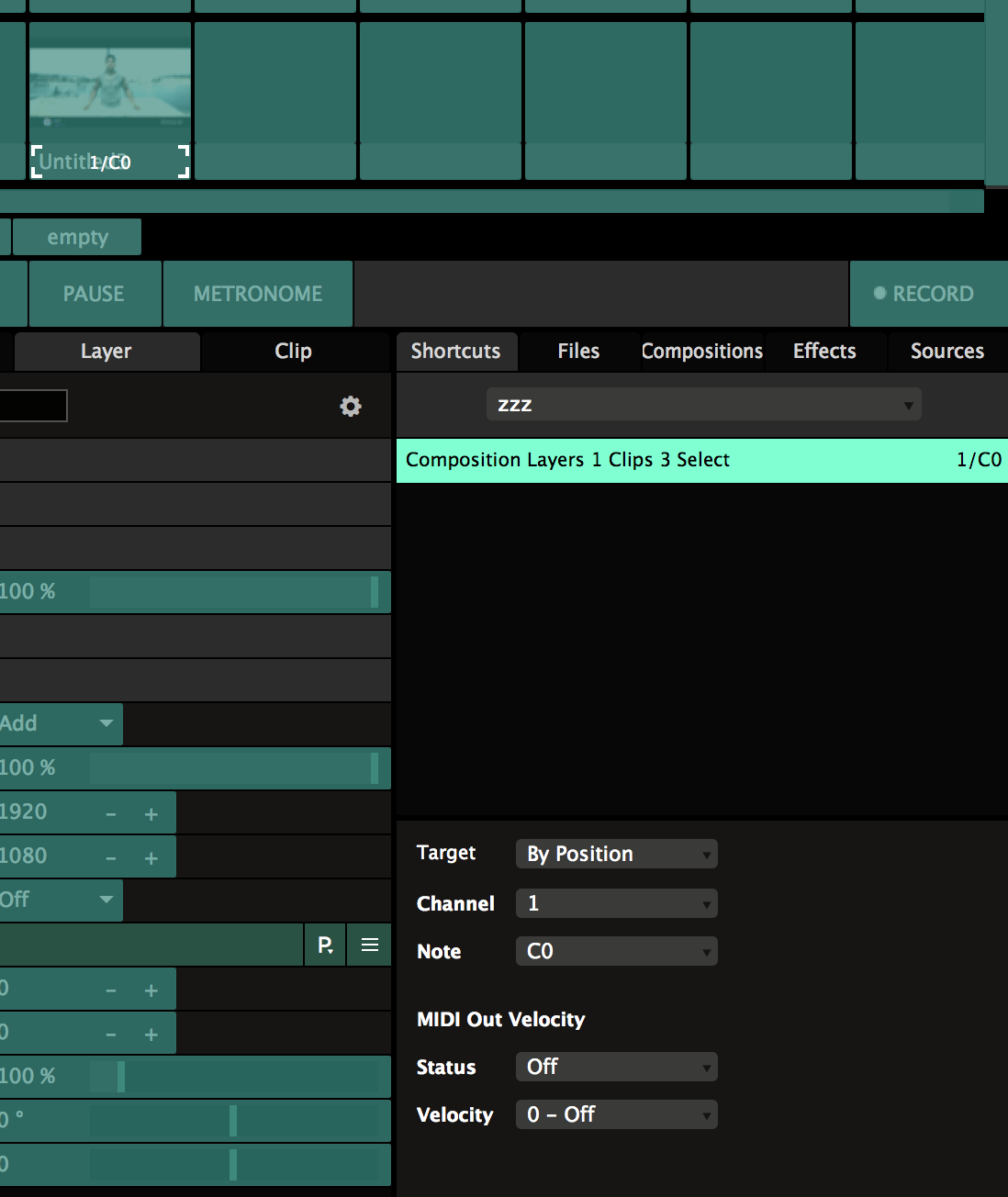Increase the 1080 value with plus
1008x1197 pixels.
click(x=151, y=857)
